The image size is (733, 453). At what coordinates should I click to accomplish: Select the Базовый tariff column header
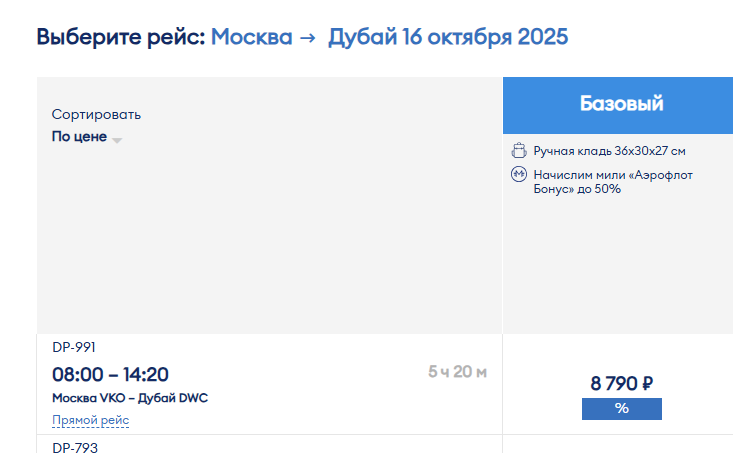(618, 105)
